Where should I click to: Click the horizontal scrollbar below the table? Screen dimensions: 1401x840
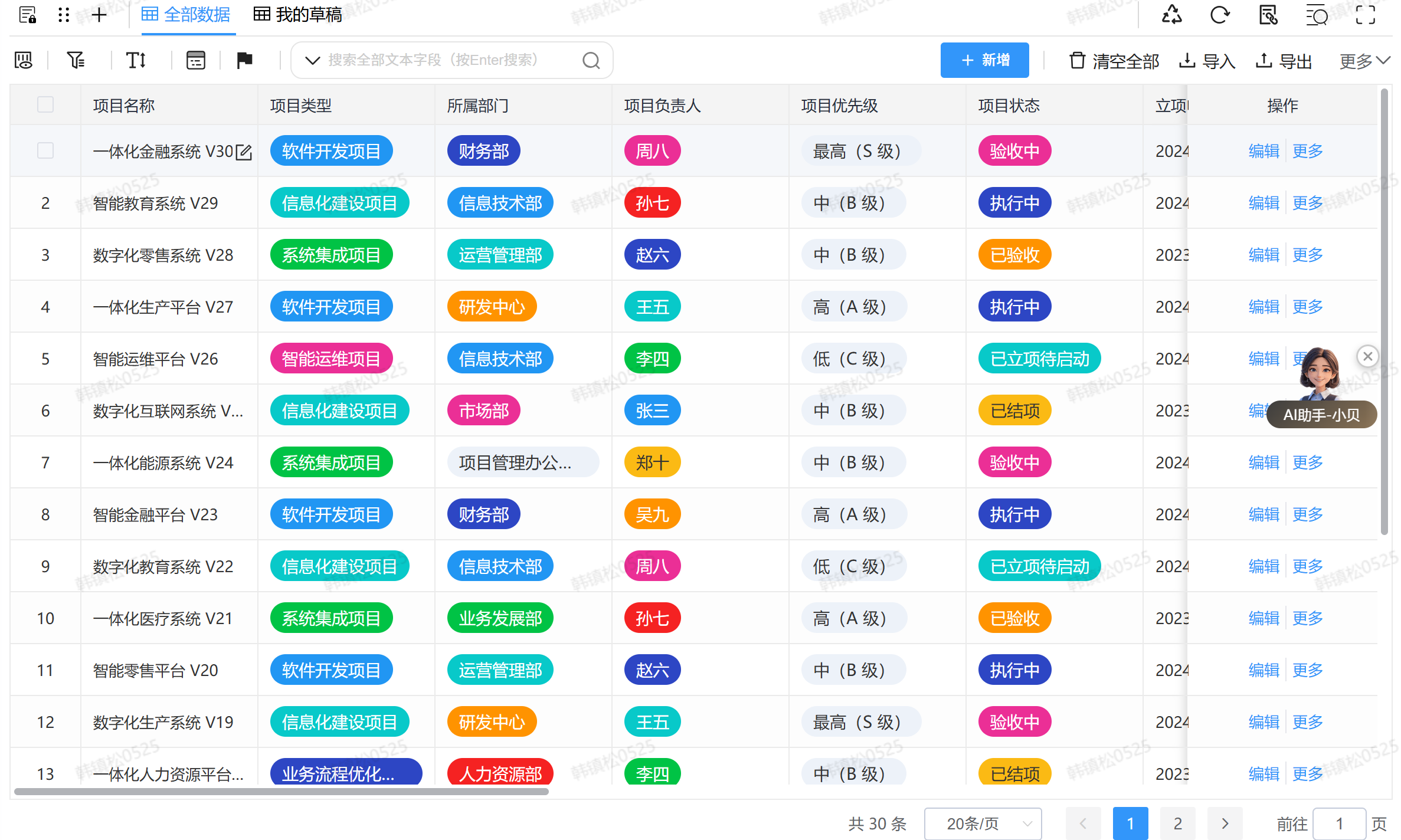pos(281,792)
